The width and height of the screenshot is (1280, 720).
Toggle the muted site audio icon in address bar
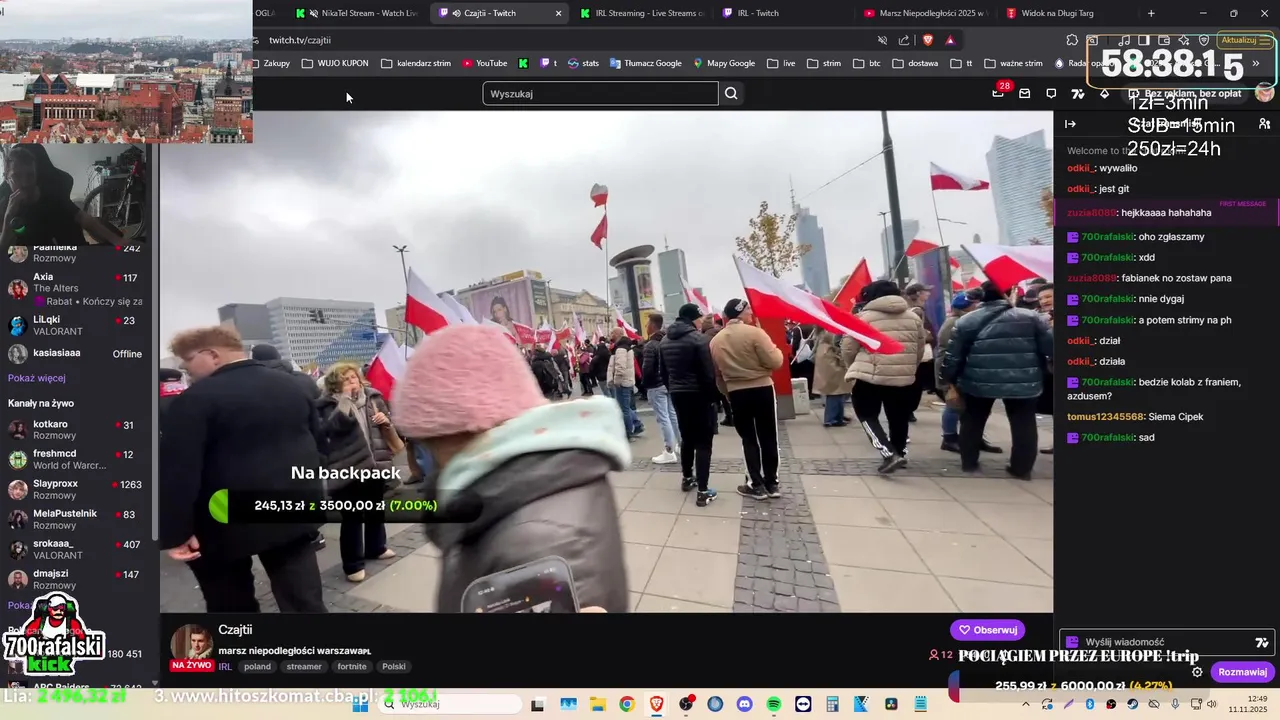pos(882,40)
